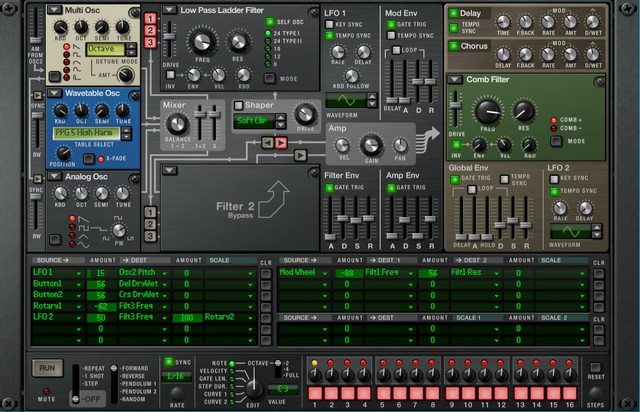The image size is (640, 412).
Task: Click the Analog Osc PW knob
Action: [119, 231]
